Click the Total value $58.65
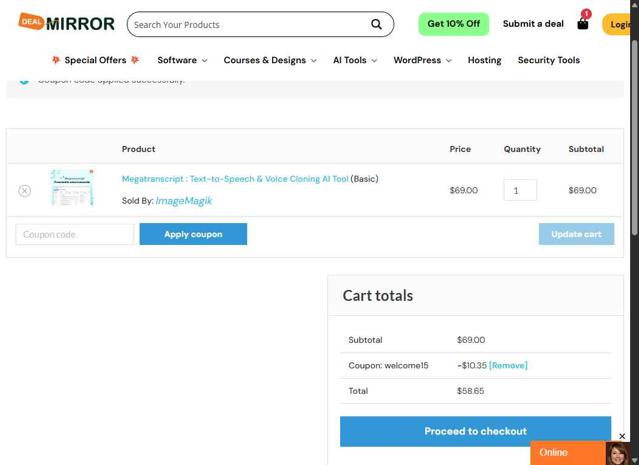This screenshot has width=639, height=465. [470, 391]
